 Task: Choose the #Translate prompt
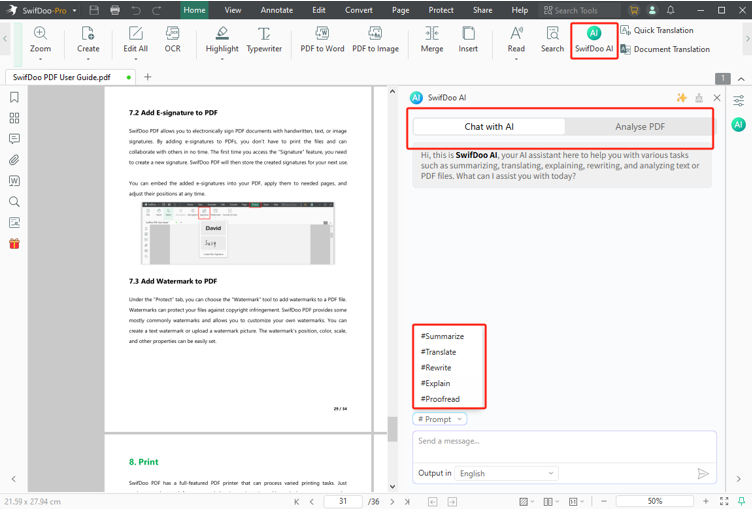438,352
